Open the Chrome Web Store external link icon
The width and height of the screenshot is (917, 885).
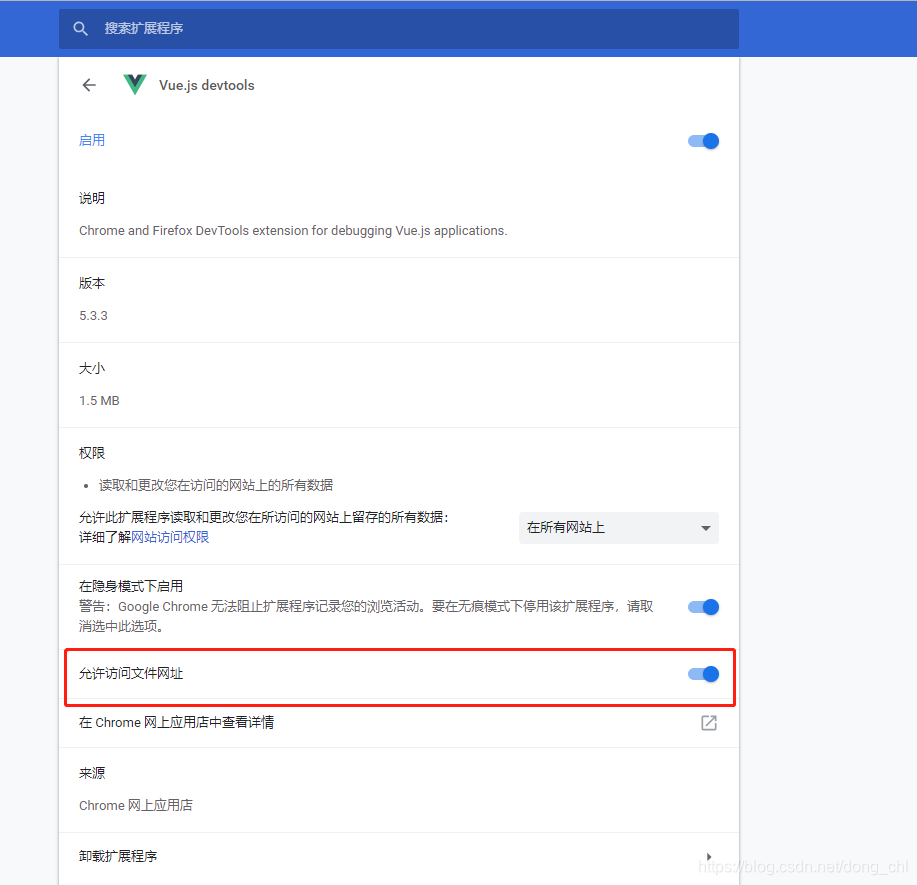(x=709, y=723)
